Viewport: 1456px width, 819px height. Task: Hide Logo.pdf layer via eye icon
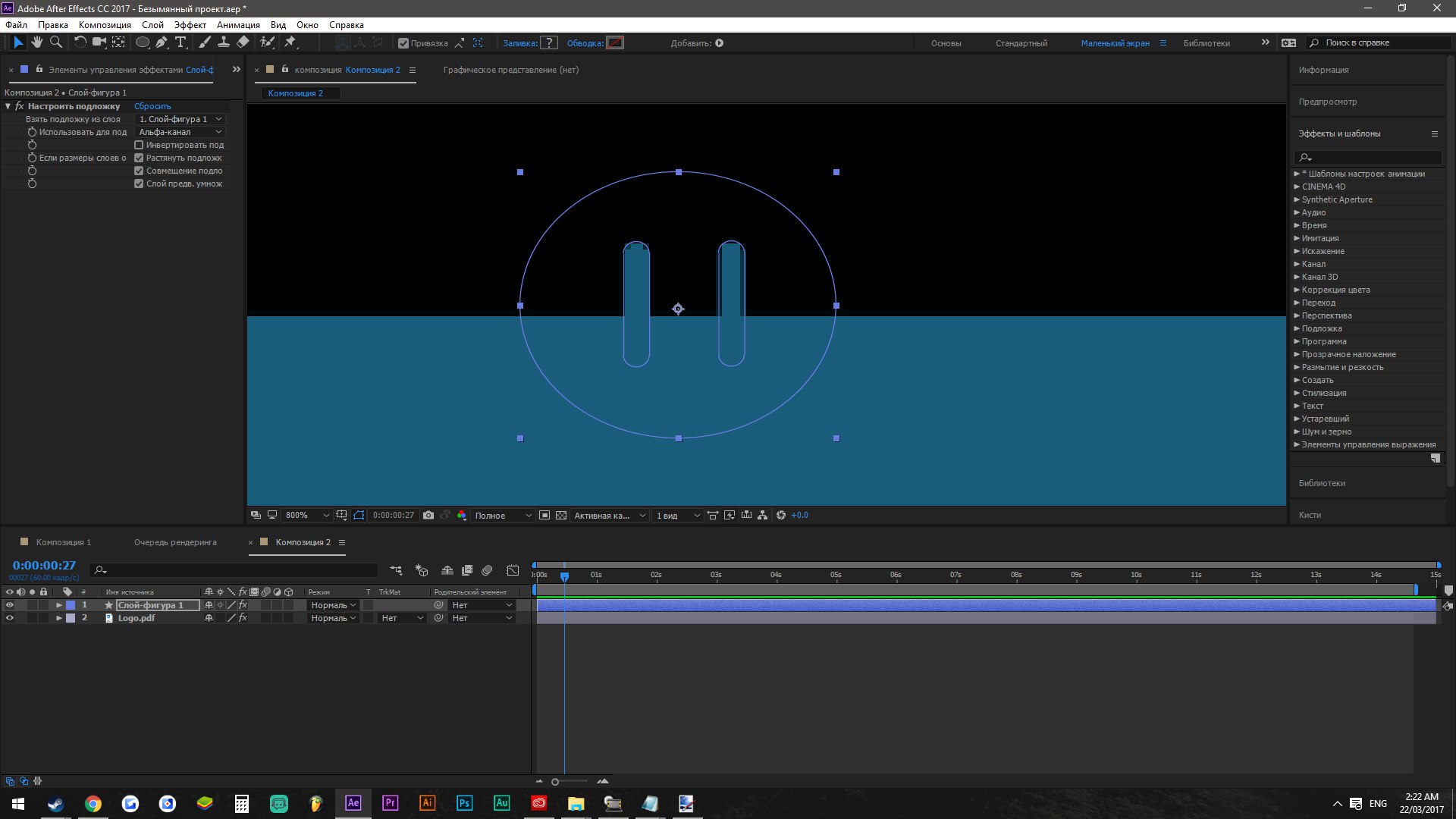pyautogui.click(x=10, y=618)
